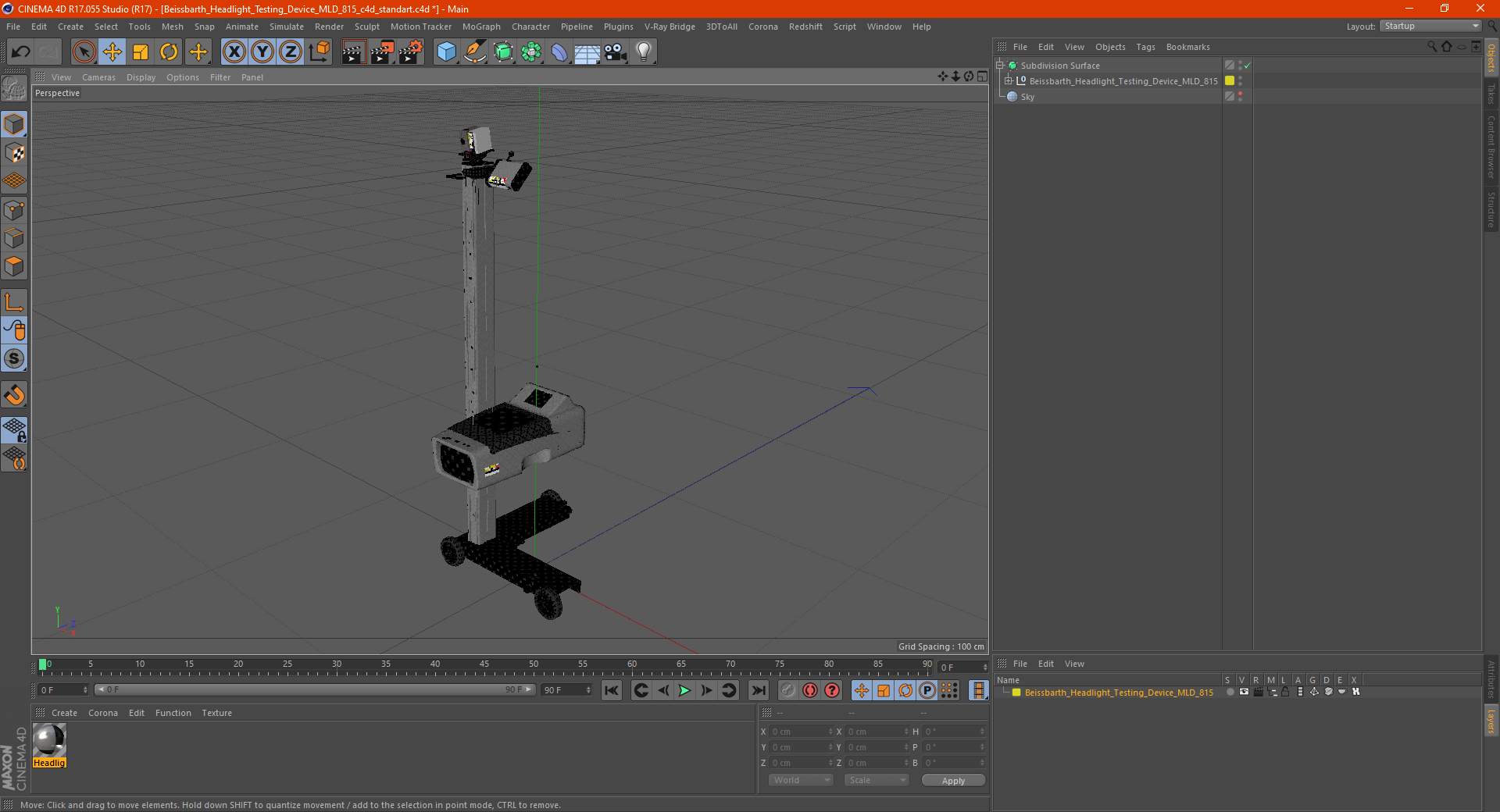Enable Texture mode in left sidebar
1500x812 pixels.
click(x=14, y=153)
